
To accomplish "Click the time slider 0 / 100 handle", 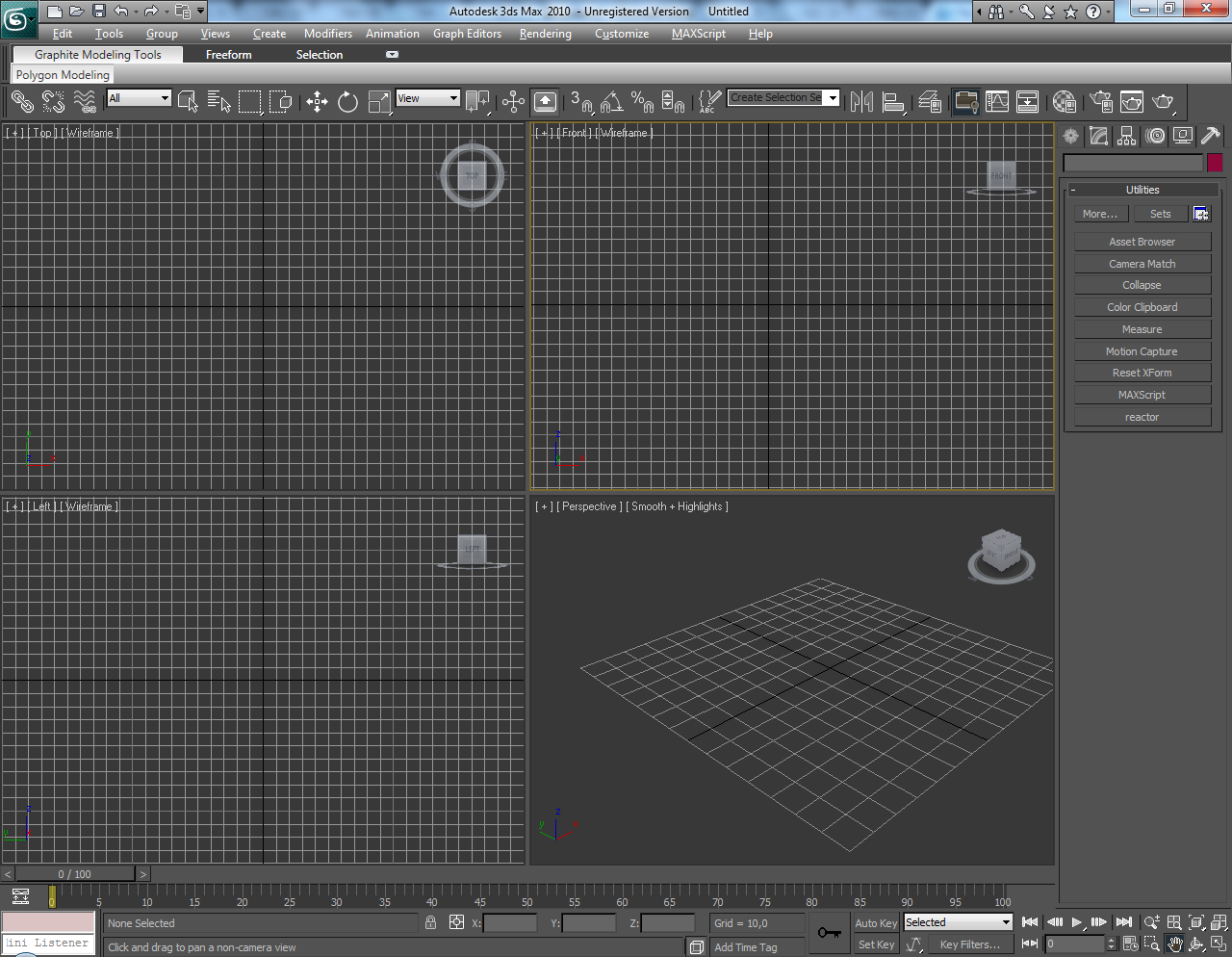I will click(x=75, y=874).
